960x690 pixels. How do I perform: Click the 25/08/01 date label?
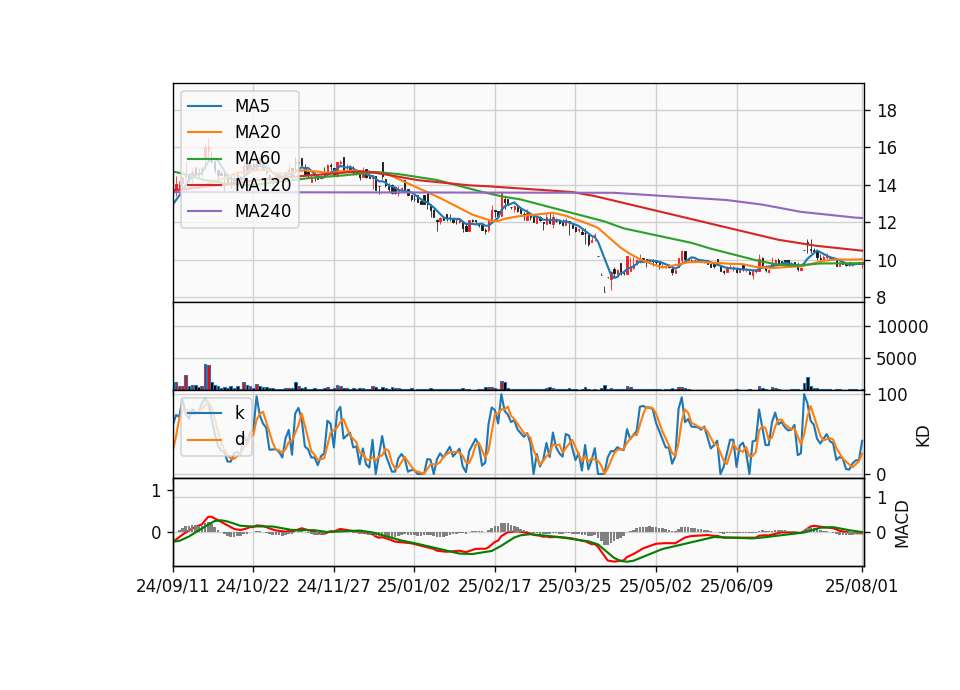(861, 586)
